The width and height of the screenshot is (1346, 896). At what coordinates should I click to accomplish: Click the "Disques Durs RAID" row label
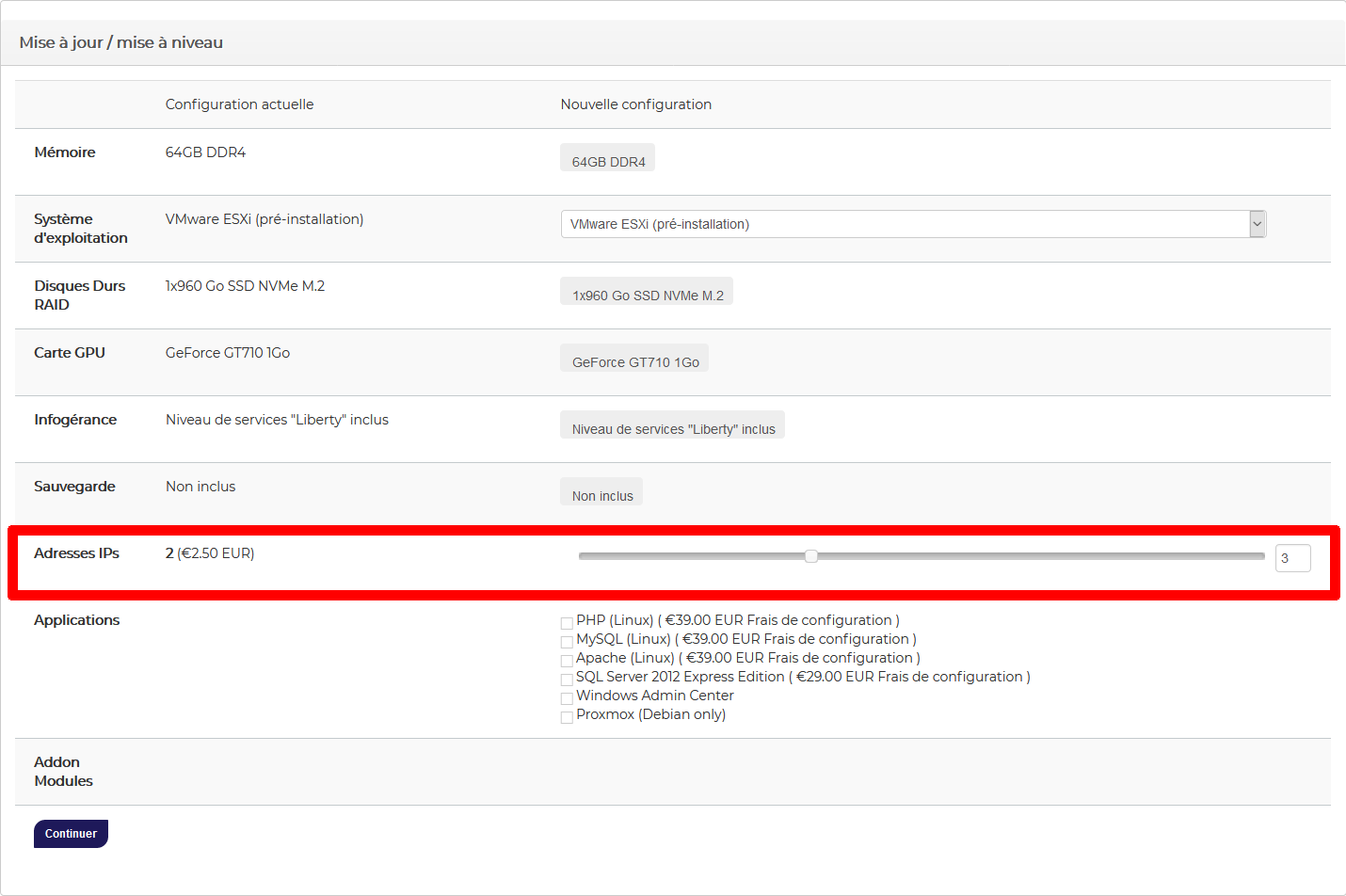[80, 296]
